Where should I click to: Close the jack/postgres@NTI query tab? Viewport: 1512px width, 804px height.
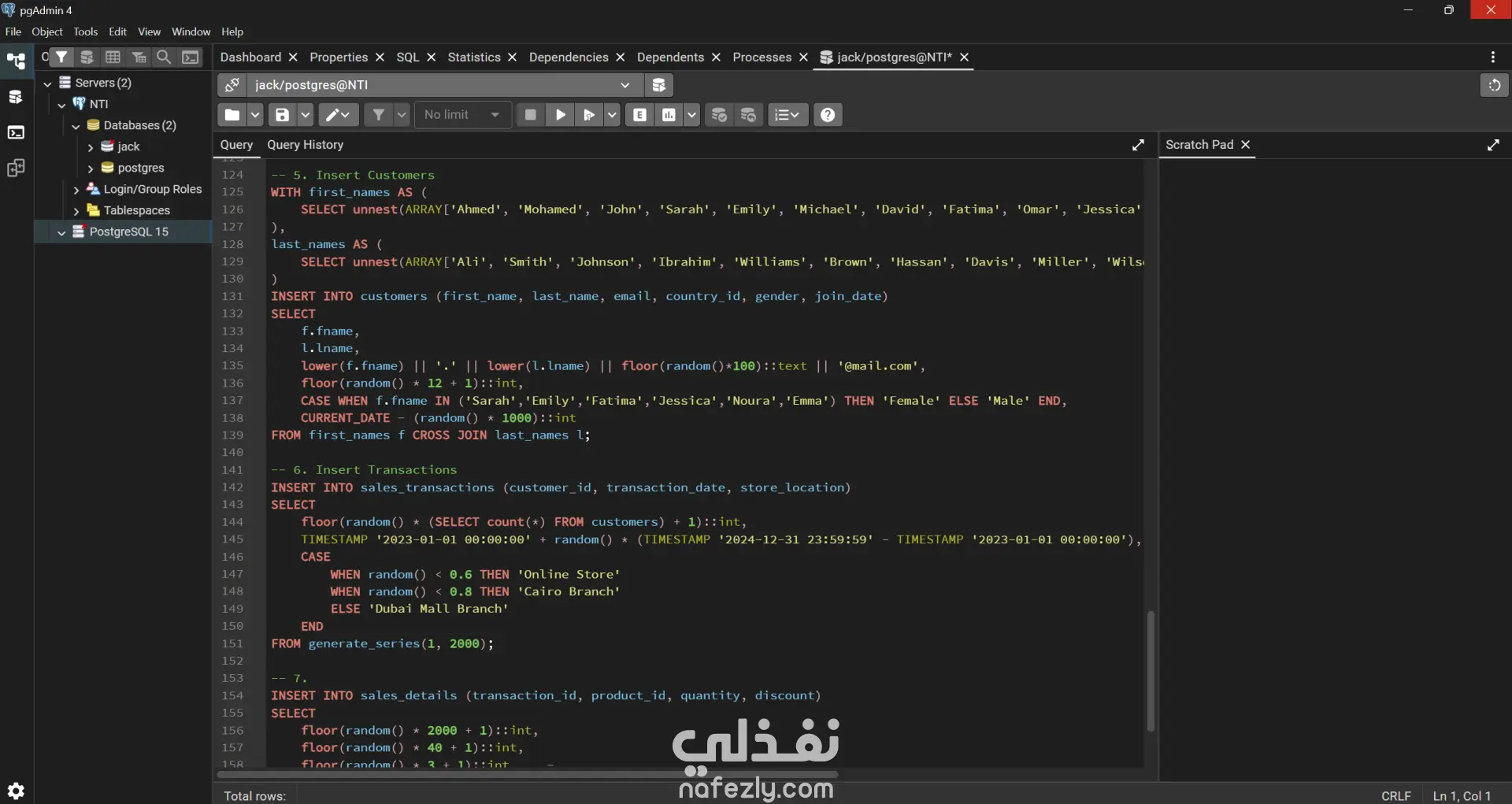point(964,57)
